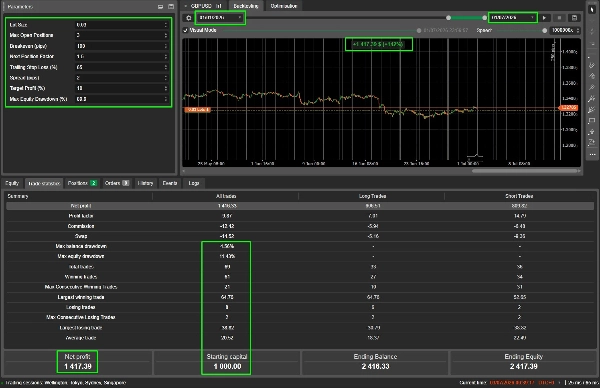The height and width of the screenshot is (388, 600).
Task: Open the Positions tab
Action: pyautogui.click(x=82, y=183)
